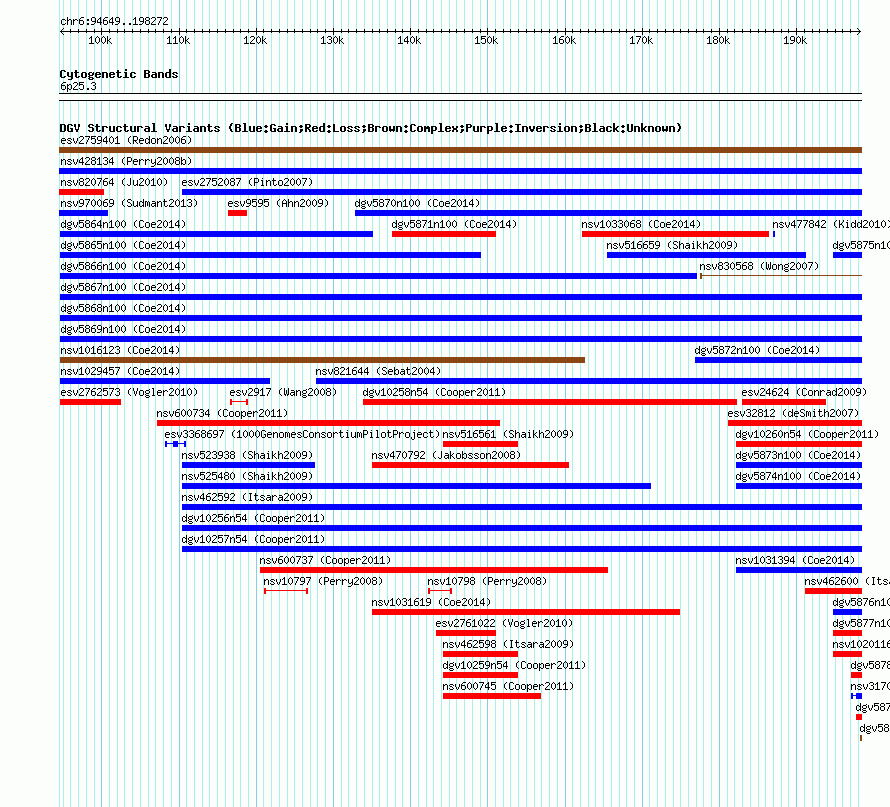Select esv2917 (Wang2008) label

283,392
